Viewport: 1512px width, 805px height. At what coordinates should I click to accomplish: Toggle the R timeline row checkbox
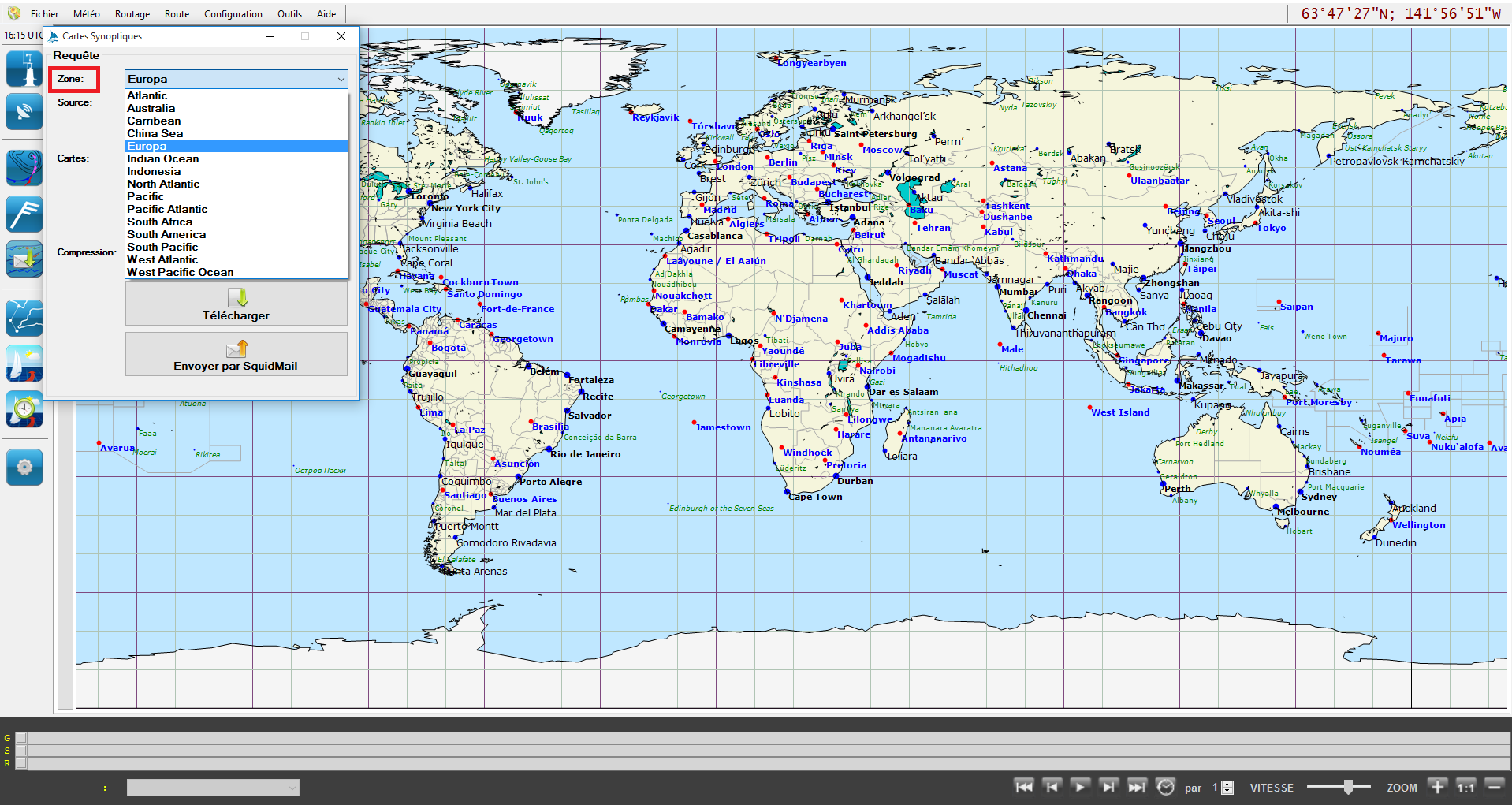point(21,763)
